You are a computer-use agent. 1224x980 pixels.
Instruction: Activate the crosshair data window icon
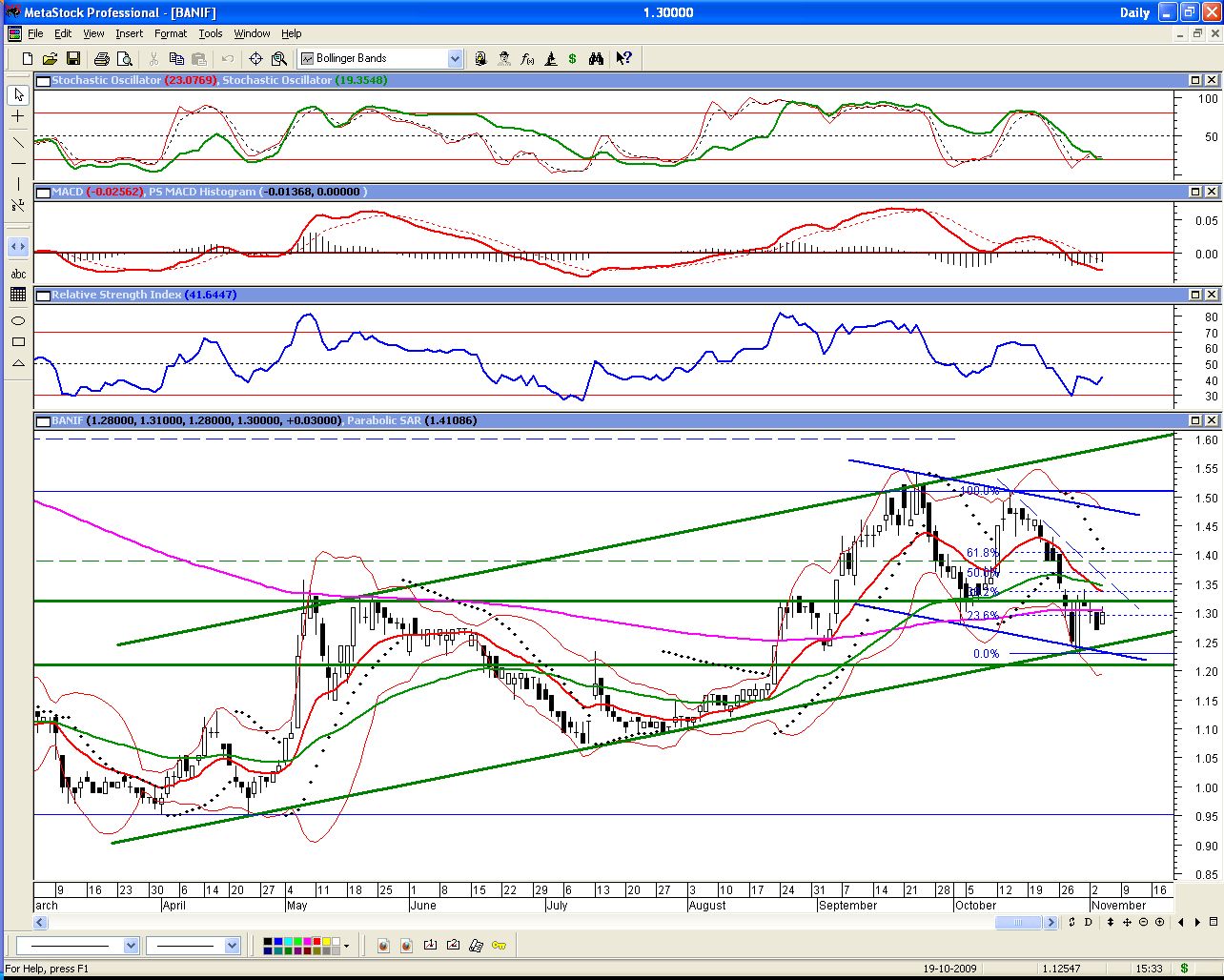[256, 58]
